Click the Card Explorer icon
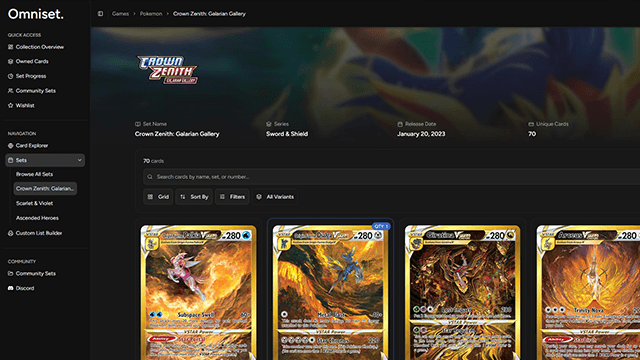 click(x=11, y=145)
